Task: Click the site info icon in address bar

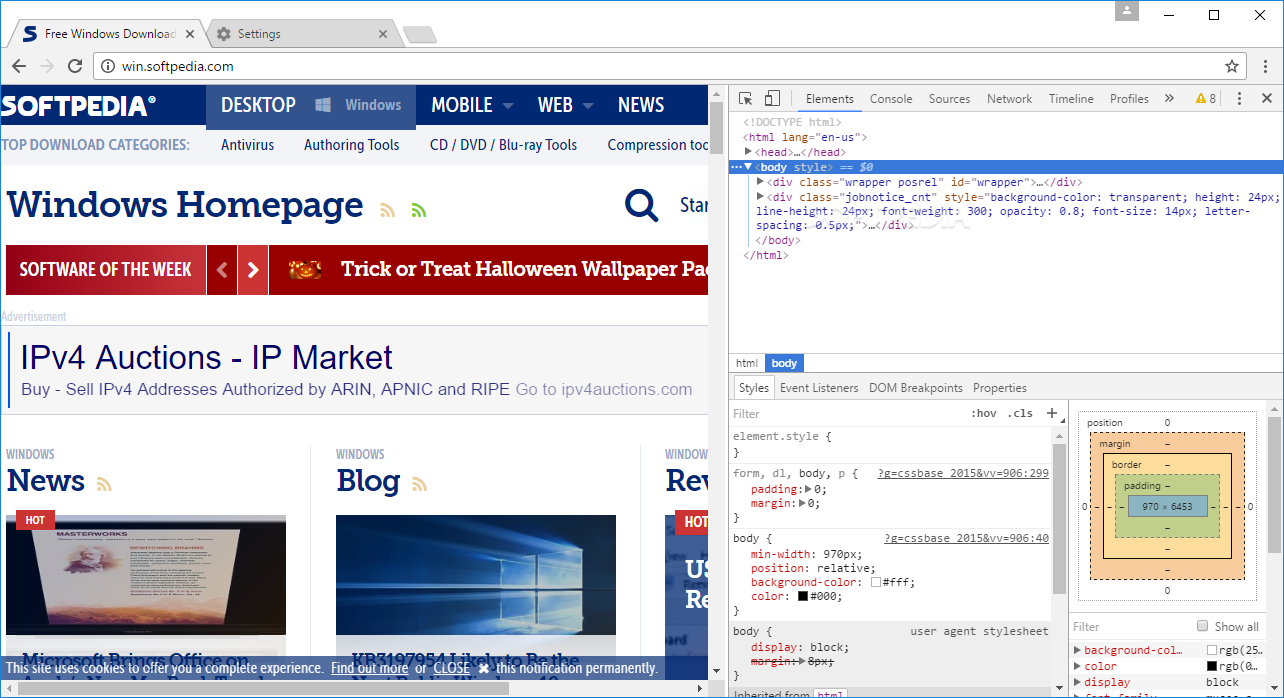Action: click(x=108, y=66)
